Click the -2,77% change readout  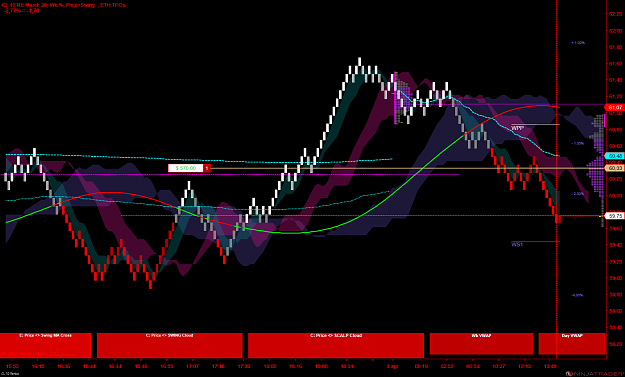22,11
